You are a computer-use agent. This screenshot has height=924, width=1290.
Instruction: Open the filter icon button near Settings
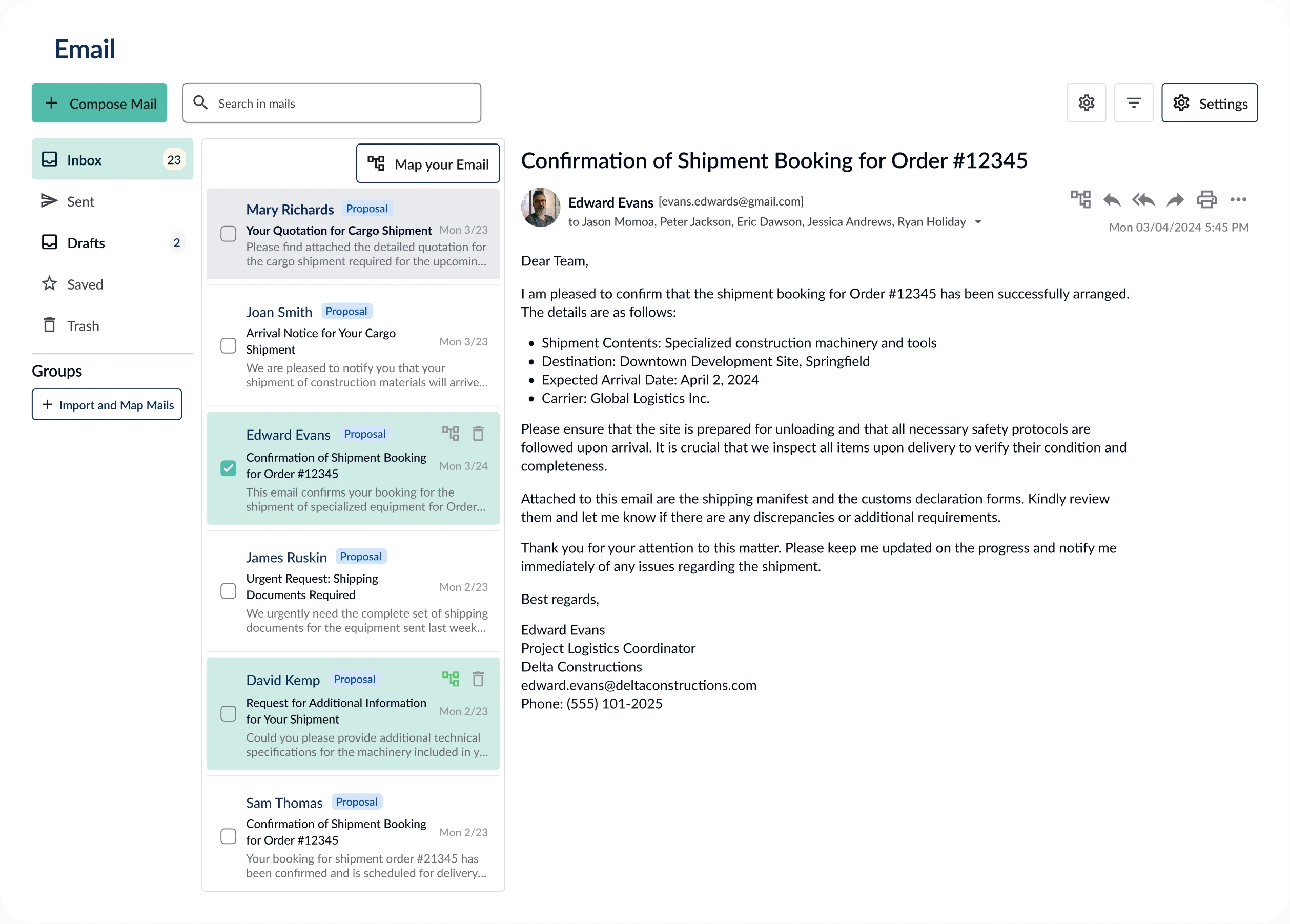[1134, 103]
